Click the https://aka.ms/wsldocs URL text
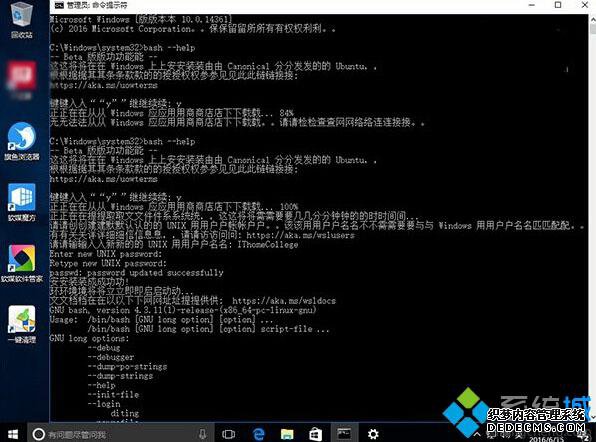Viewport: 596px width, 442px height. tap(284, 301)
